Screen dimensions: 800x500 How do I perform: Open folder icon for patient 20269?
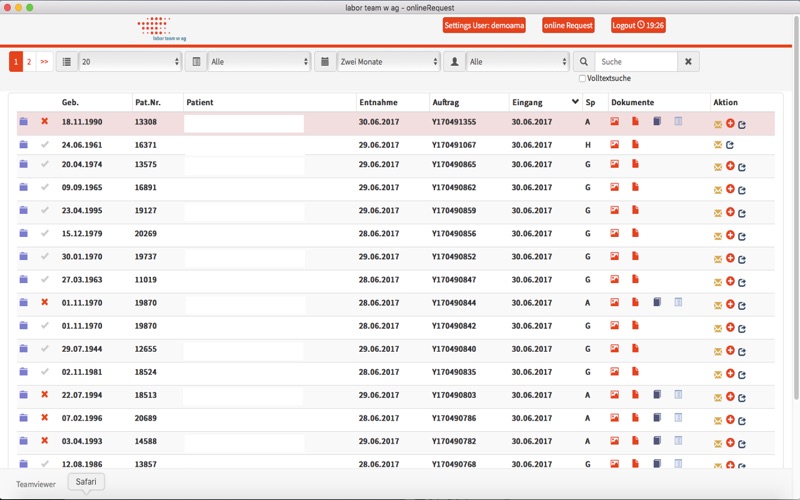[x=23, y=233]
